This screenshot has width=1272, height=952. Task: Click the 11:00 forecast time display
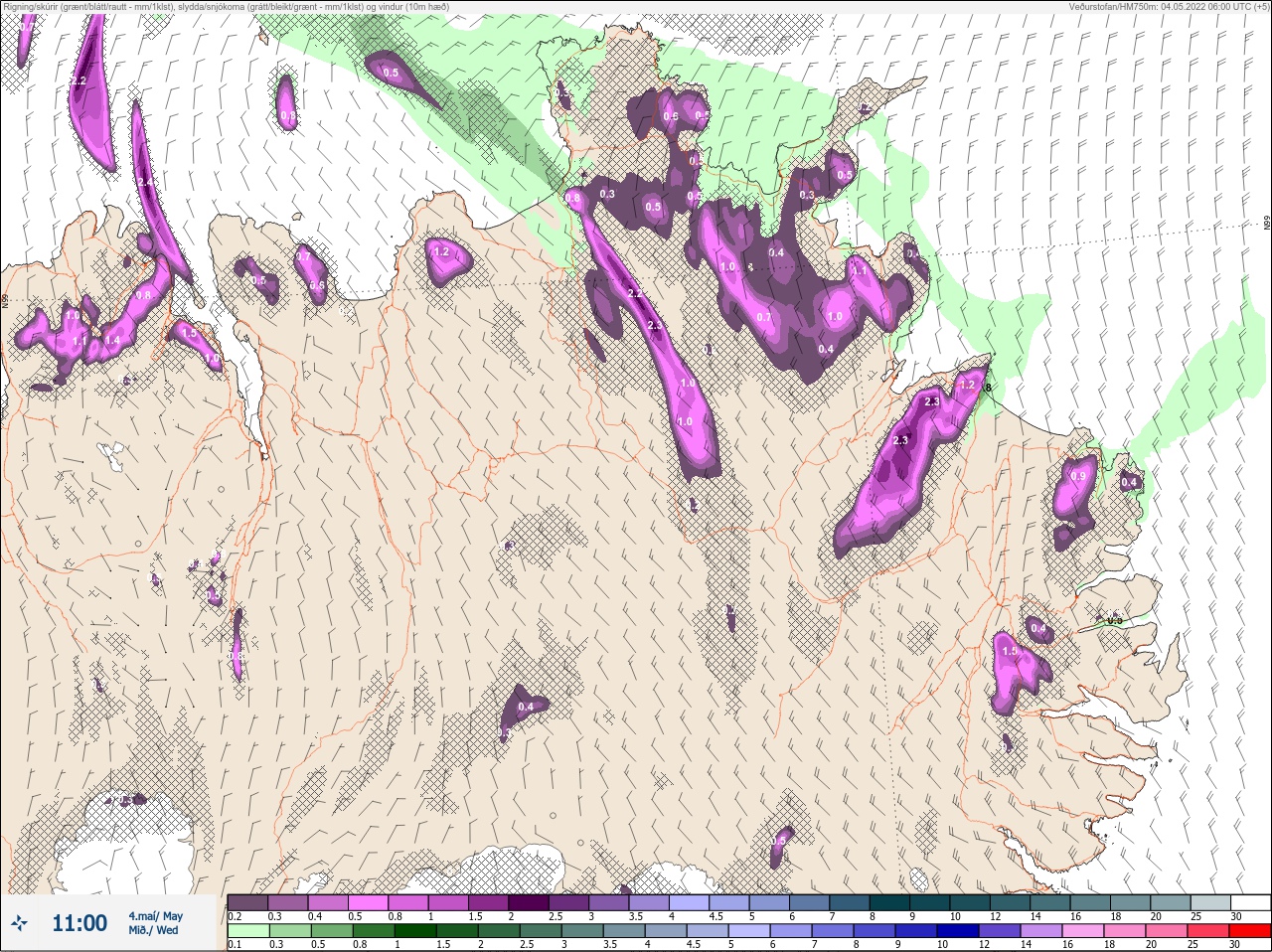(x=79, y=923)
